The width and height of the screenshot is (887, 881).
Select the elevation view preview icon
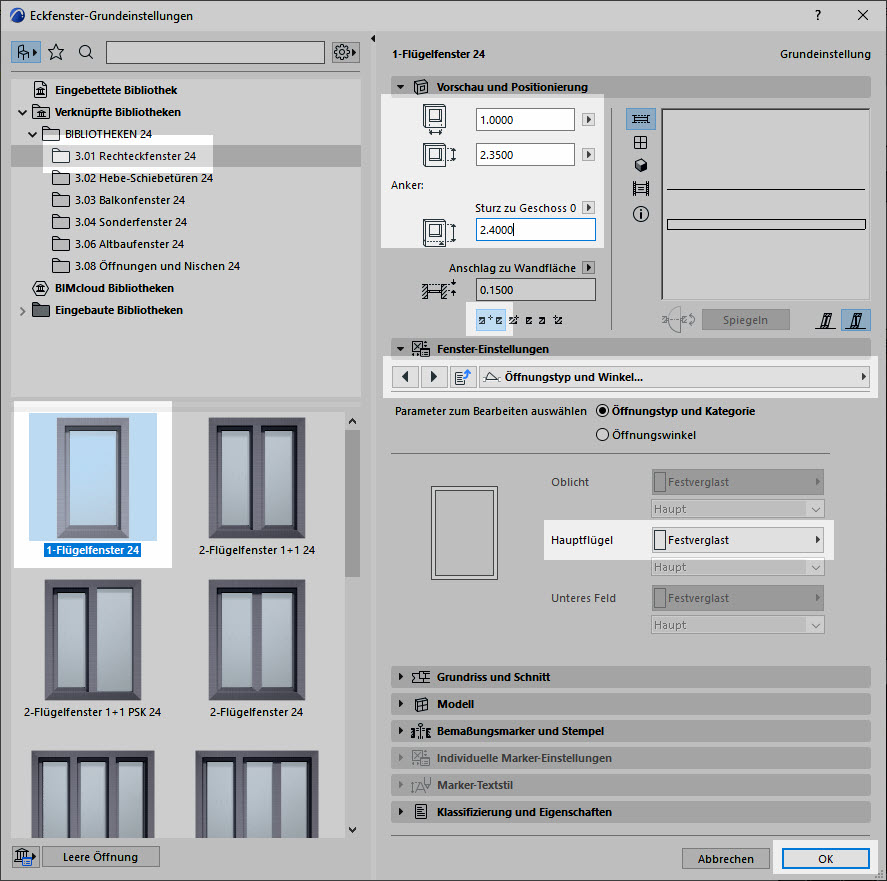640,142
